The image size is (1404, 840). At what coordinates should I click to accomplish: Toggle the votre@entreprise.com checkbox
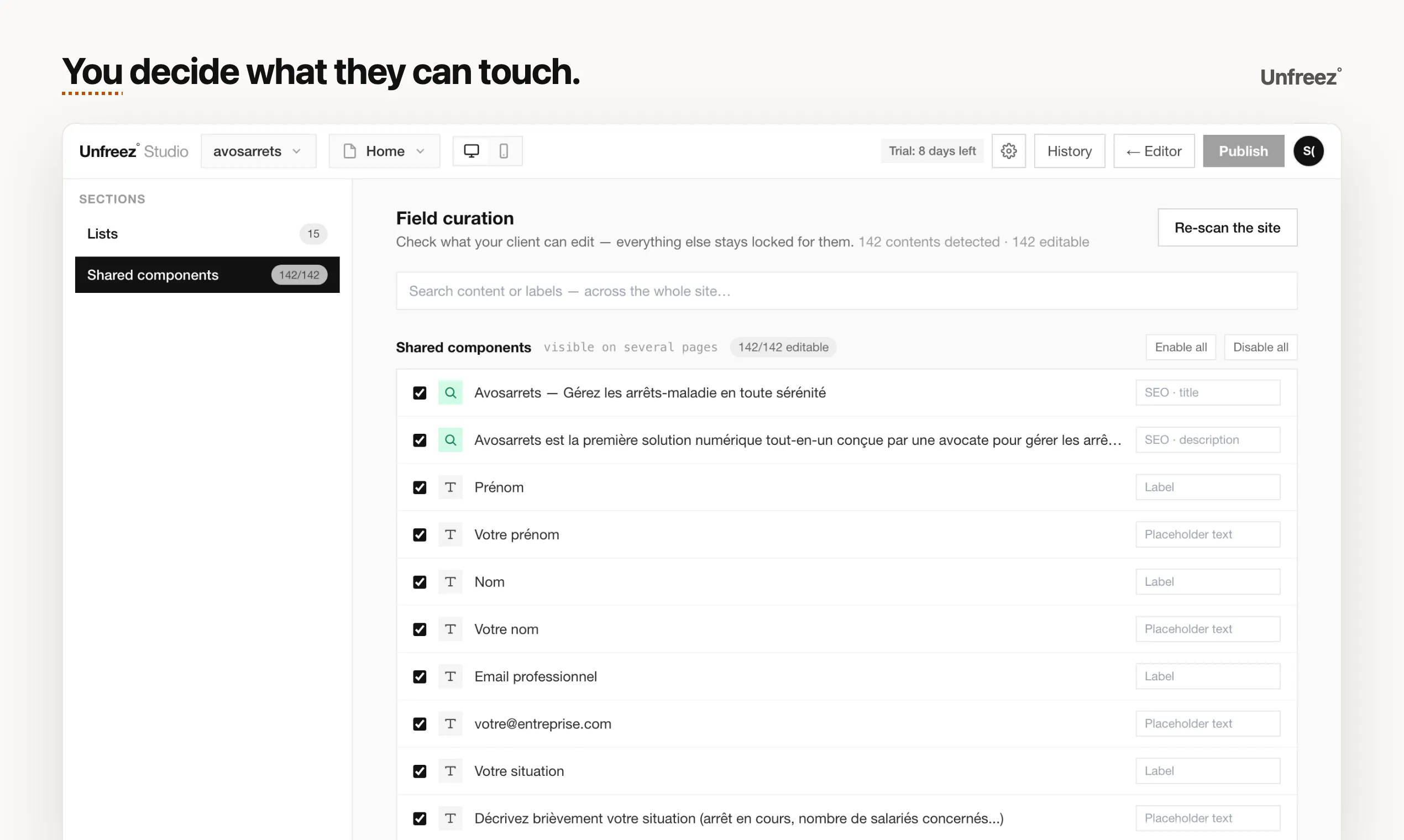[x=420, y=724]
